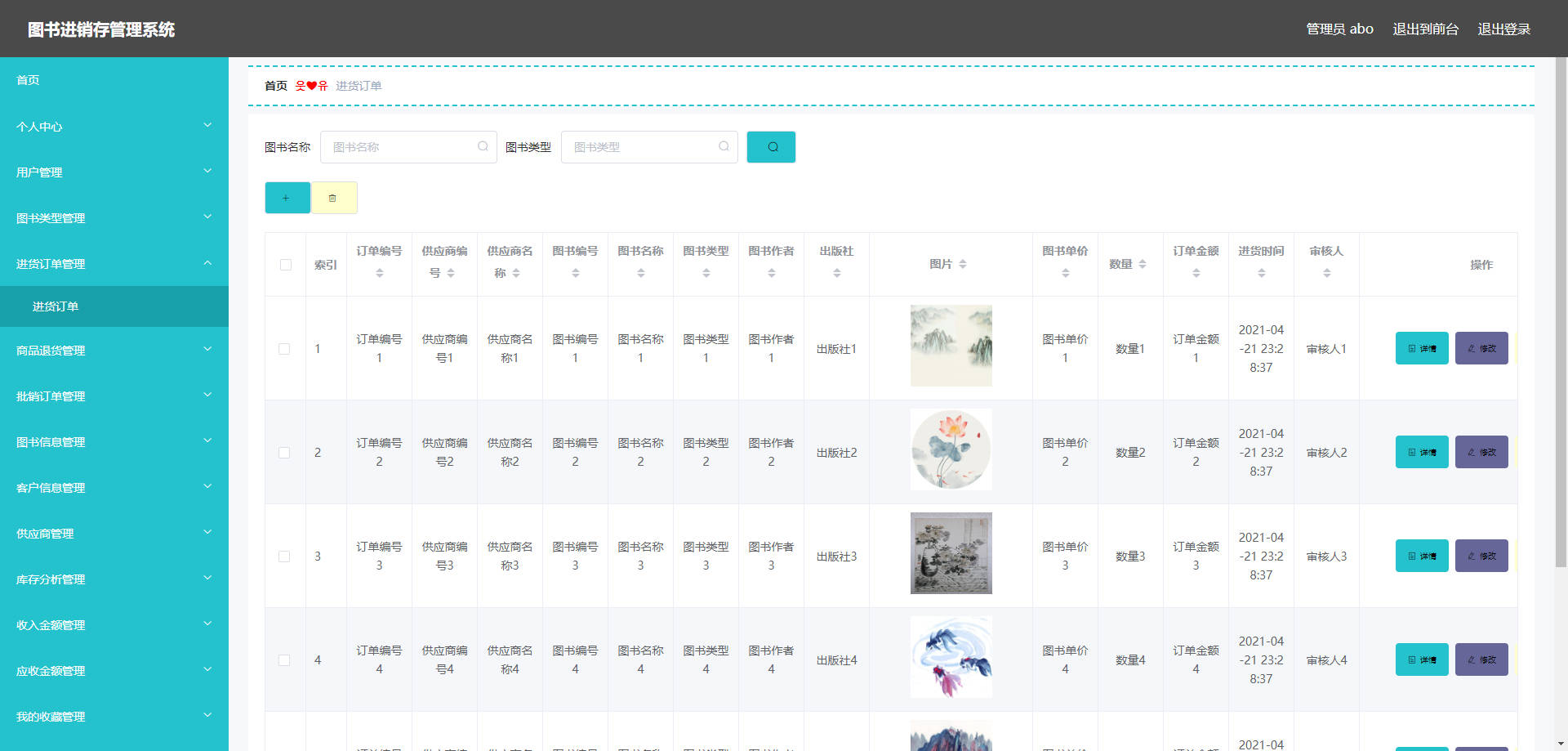
Task: Check the checkbox for row index 1
Action: [x=284, y=349]
